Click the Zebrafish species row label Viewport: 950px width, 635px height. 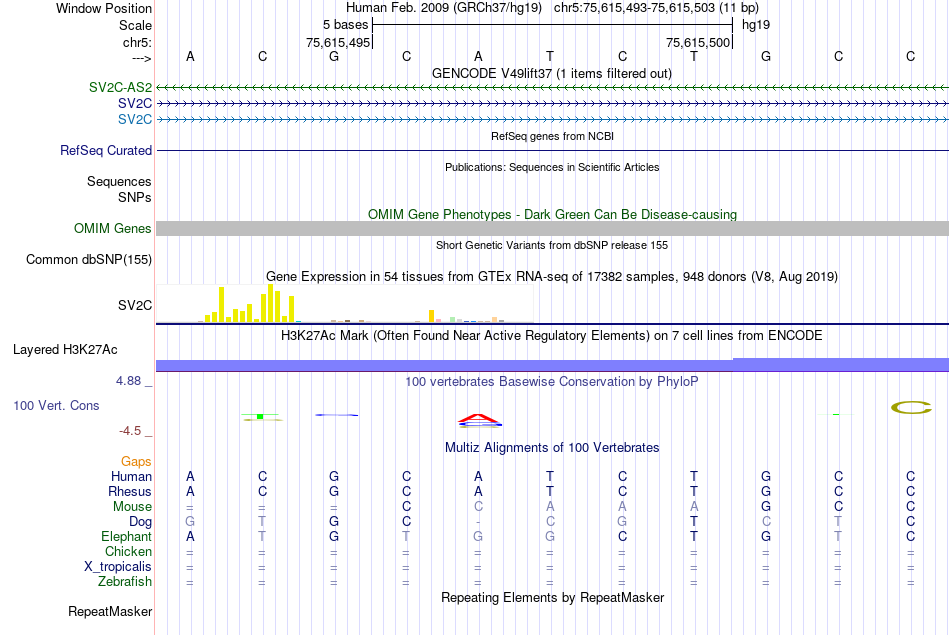point(125,581)
